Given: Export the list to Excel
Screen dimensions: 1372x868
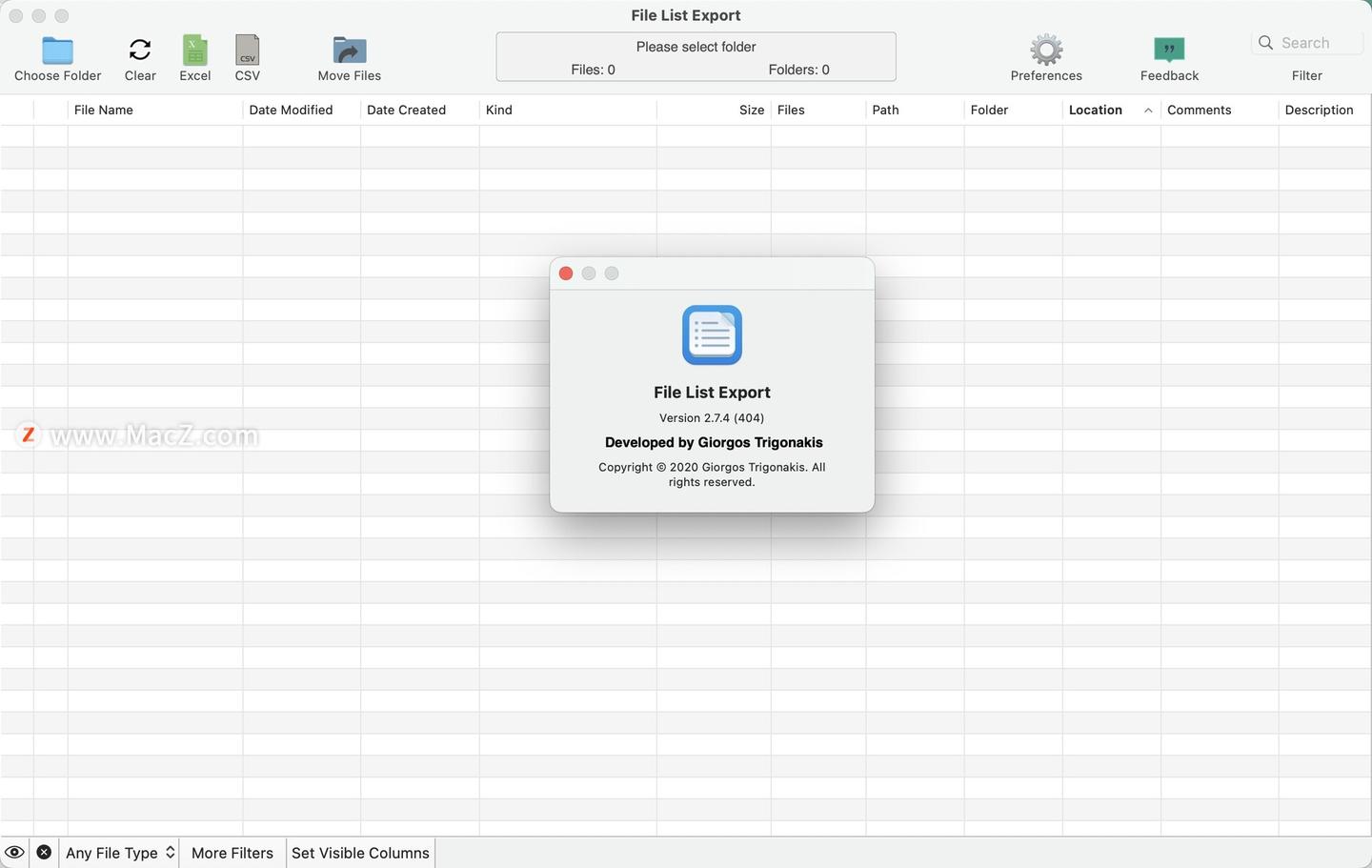Looking at the screenshot, I should [x=194, y=49].
